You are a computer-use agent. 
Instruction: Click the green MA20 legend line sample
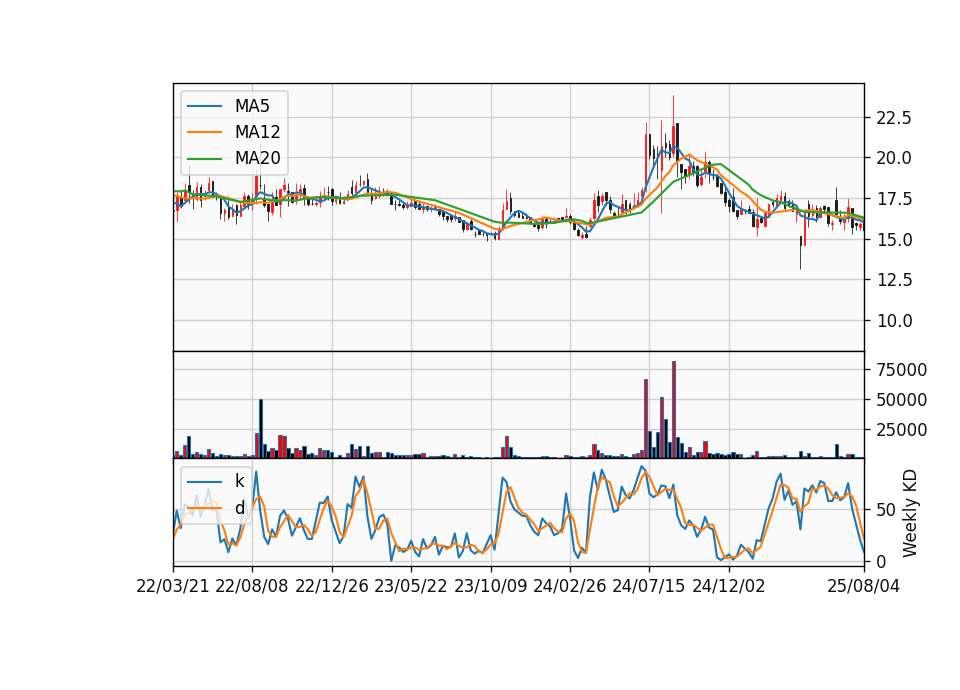(204, 159)
